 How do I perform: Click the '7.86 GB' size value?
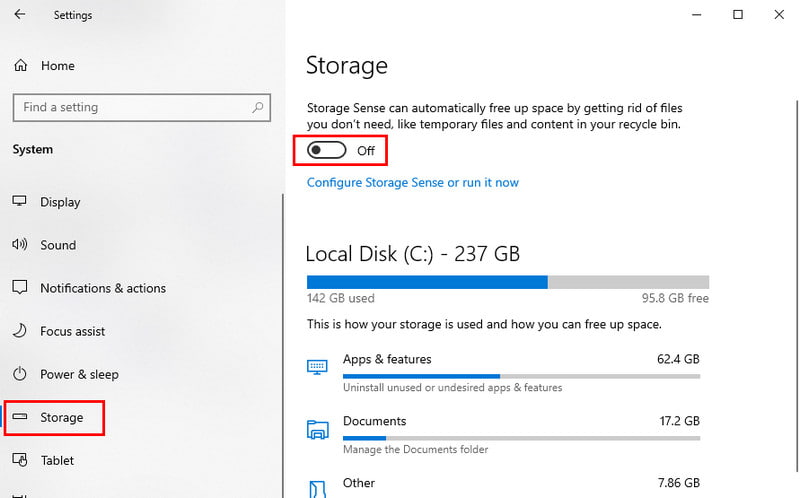point(679,483)
